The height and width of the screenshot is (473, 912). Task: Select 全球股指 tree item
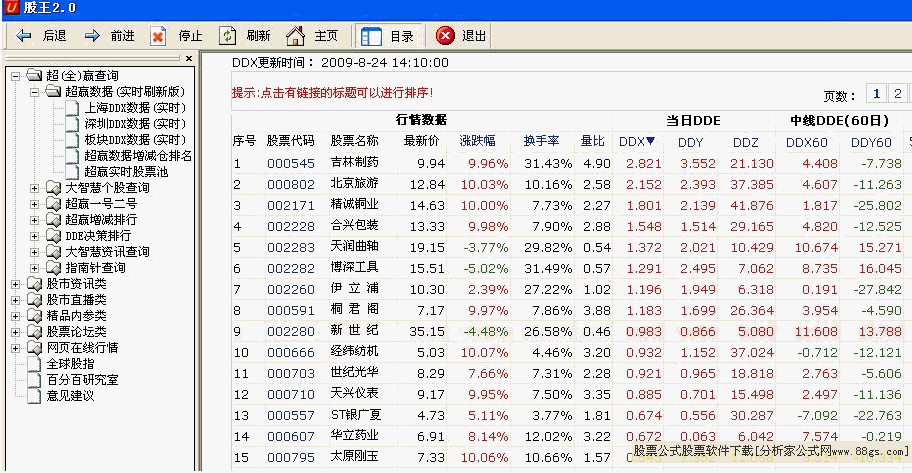point(70,364)
